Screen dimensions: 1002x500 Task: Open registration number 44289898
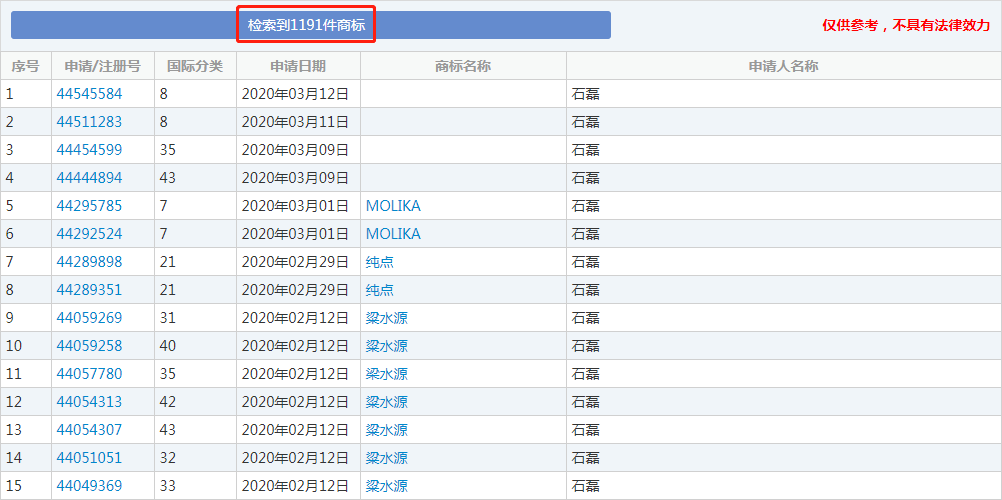click(x=89, y=262)
